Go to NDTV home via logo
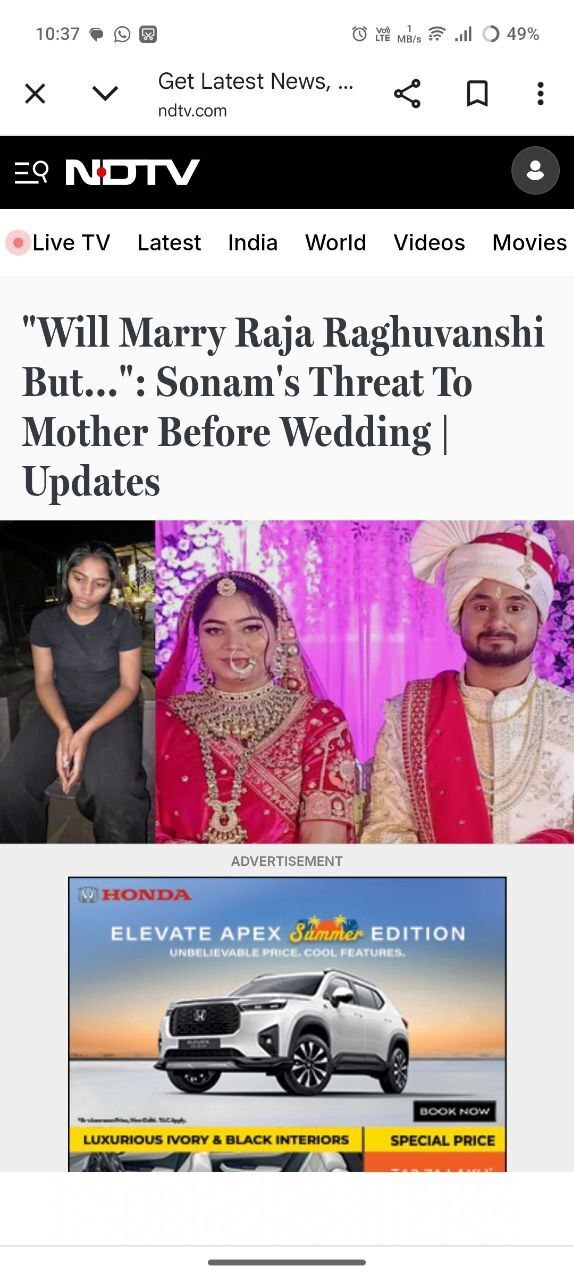The height and width of the screenshot is (1280, 574). click(132, 172)
